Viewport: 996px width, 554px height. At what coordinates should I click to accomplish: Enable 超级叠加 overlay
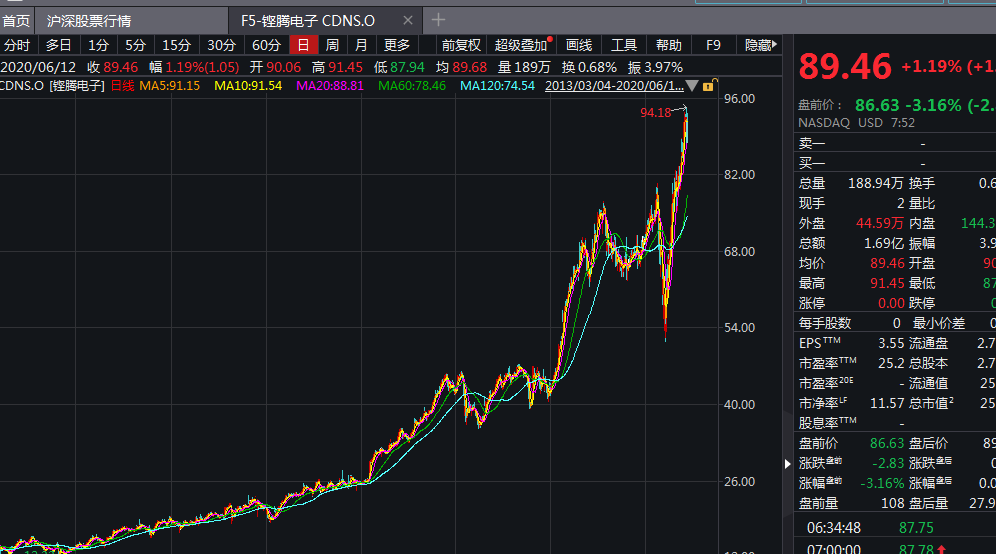click(x=521, y=45)
